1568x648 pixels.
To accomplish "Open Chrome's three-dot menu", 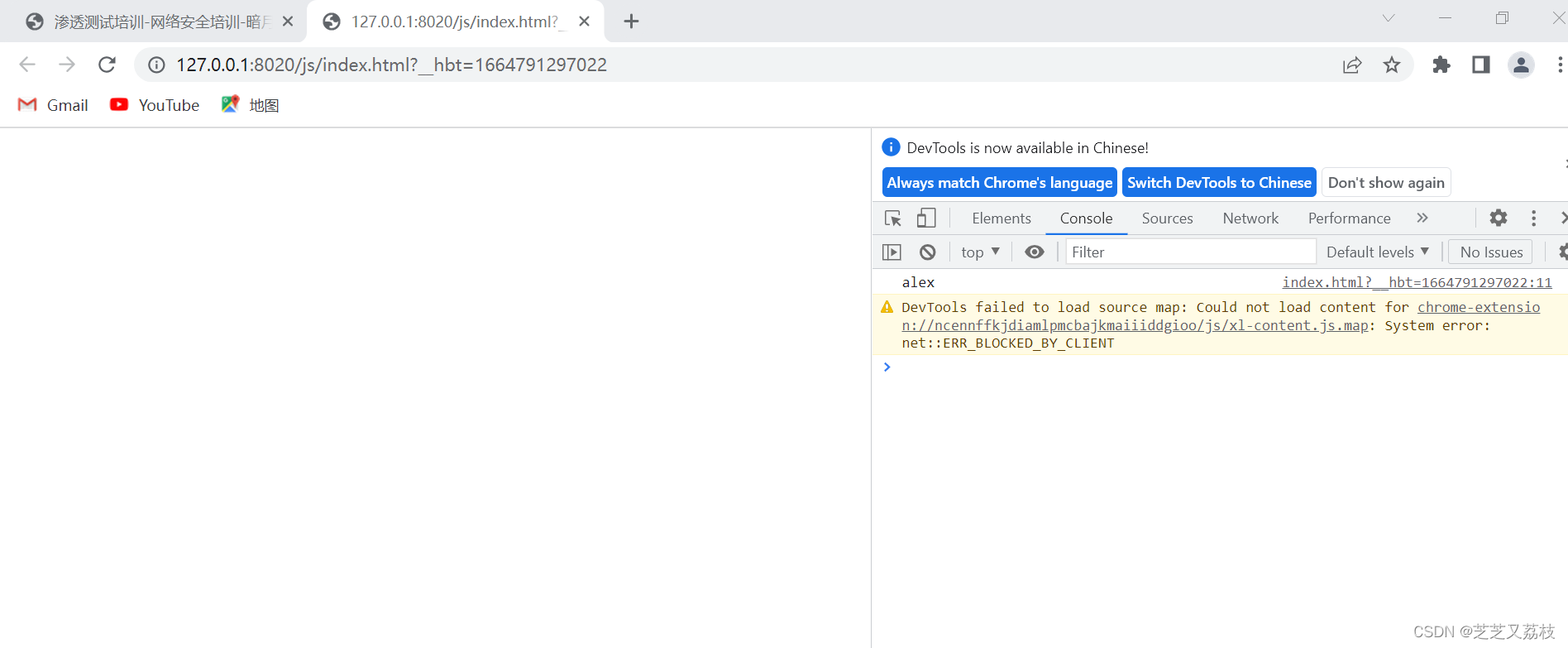I will click(1560, 65).
